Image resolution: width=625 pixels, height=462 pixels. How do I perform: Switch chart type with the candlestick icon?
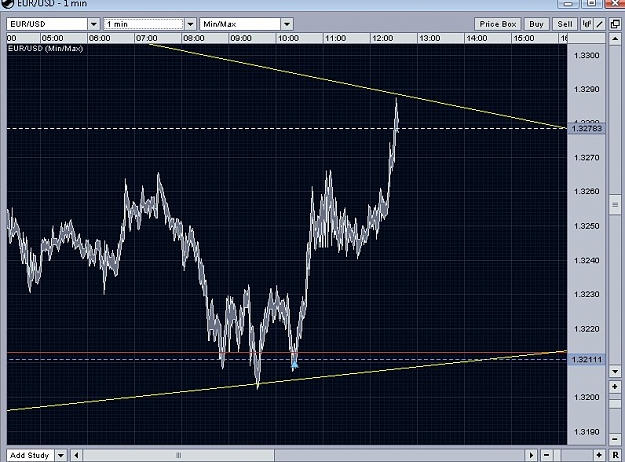(x=586, y=24)
